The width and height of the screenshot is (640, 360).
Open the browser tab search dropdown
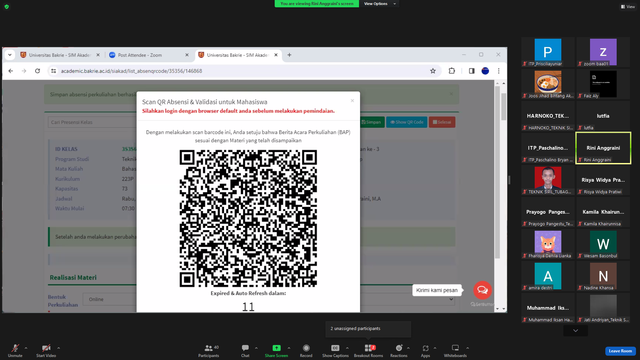tap(10, 55)
